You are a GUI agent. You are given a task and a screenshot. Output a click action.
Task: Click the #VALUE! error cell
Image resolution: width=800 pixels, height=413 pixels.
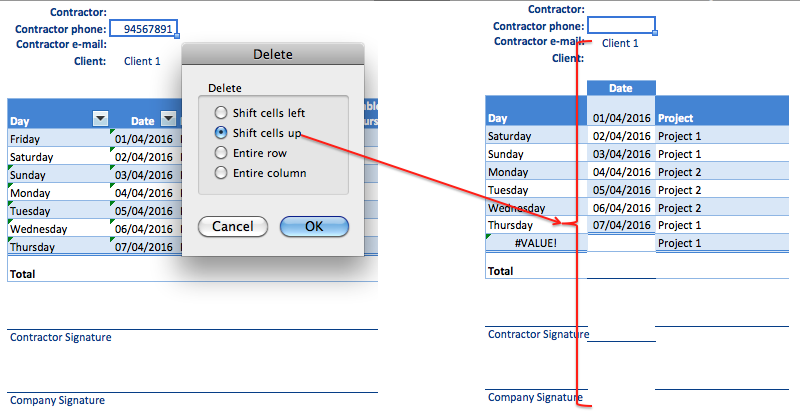536,243
